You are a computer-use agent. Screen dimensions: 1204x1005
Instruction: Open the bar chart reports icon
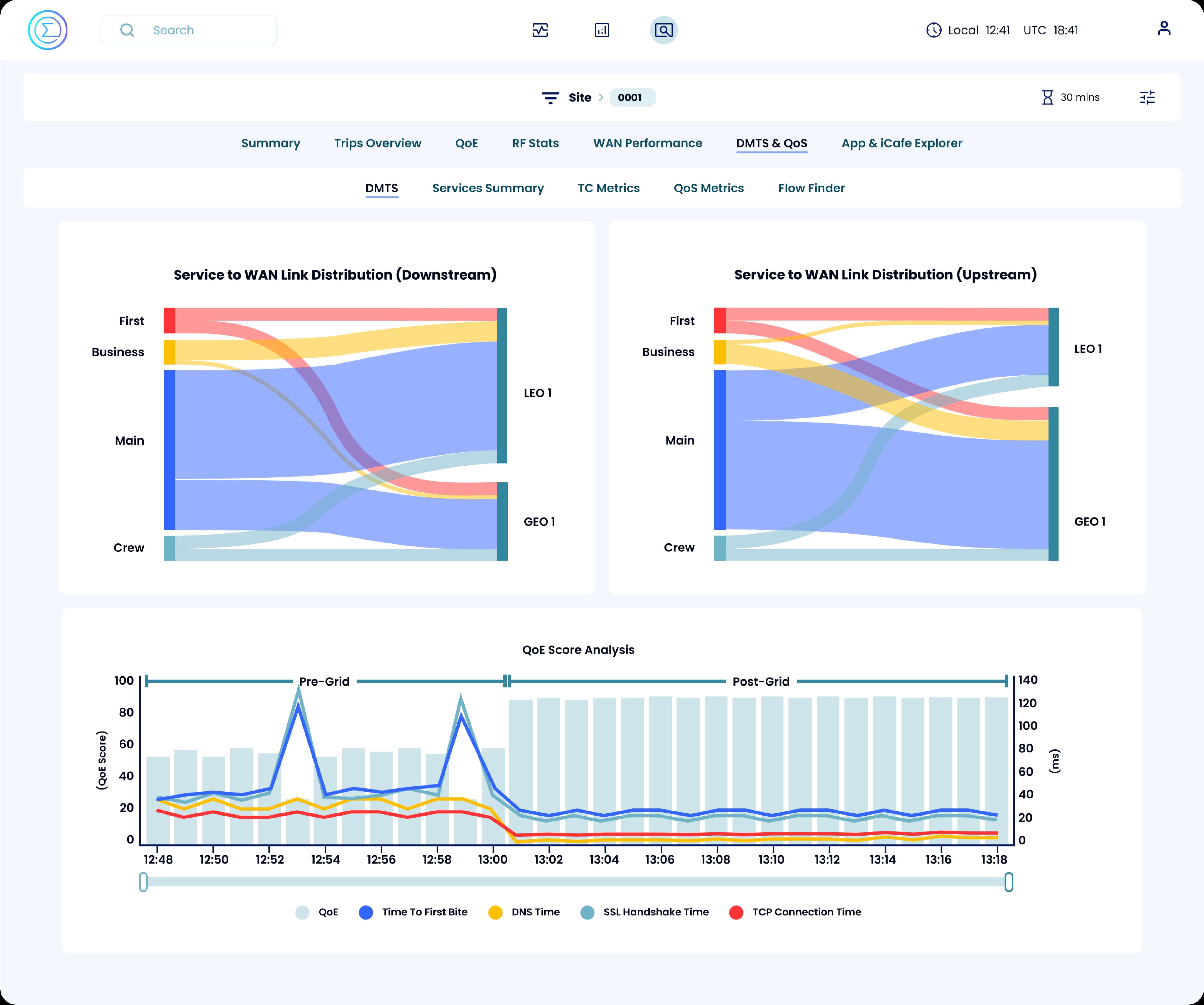tap(602, 30)
